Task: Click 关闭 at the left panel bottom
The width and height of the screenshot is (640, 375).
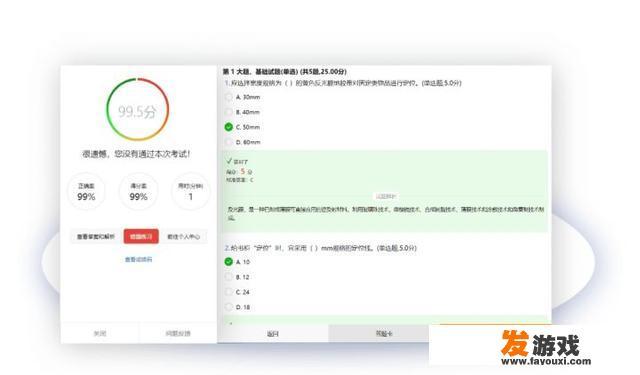Action: click(100, 333)
